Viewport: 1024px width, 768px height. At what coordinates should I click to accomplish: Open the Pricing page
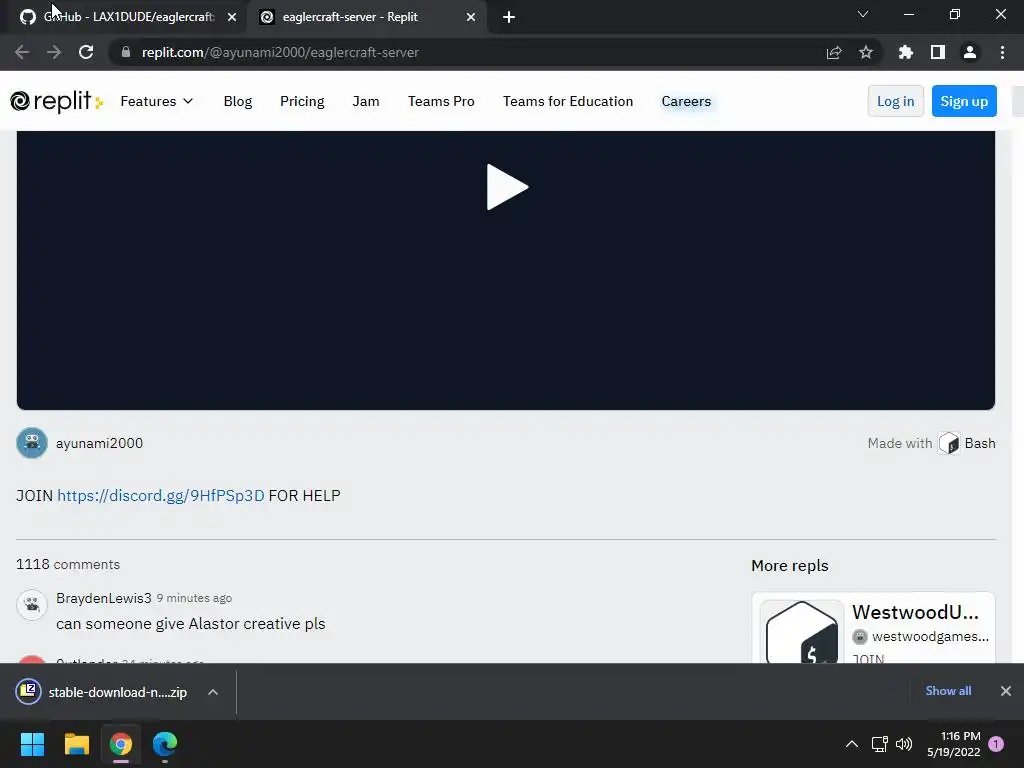(x=302, y=101)
